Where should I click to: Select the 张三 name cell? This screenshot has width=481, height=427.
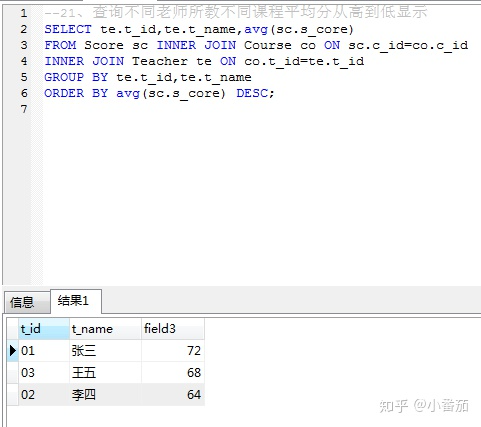[105, 351]
